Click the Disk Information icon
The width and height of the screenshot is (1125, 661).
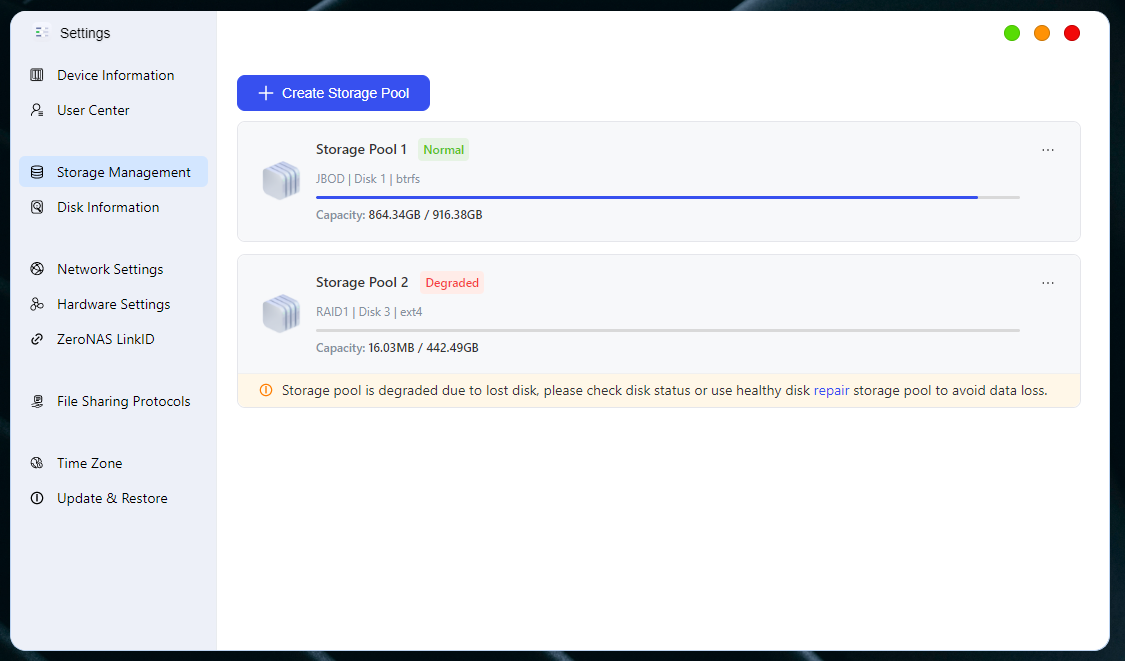click(x=37, y=207)
